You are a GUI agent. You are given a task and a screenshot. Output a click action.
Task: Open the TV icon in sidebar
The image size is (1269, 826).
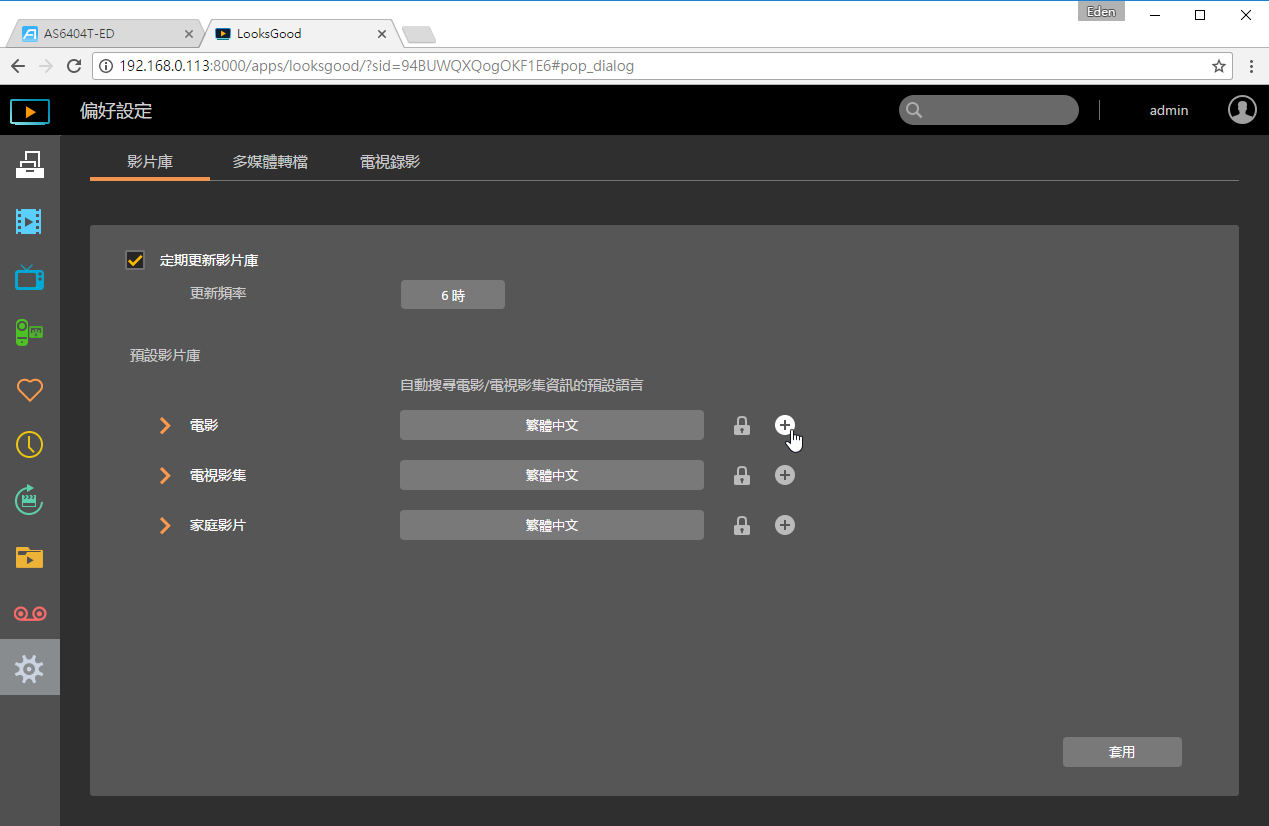point(29,277)
